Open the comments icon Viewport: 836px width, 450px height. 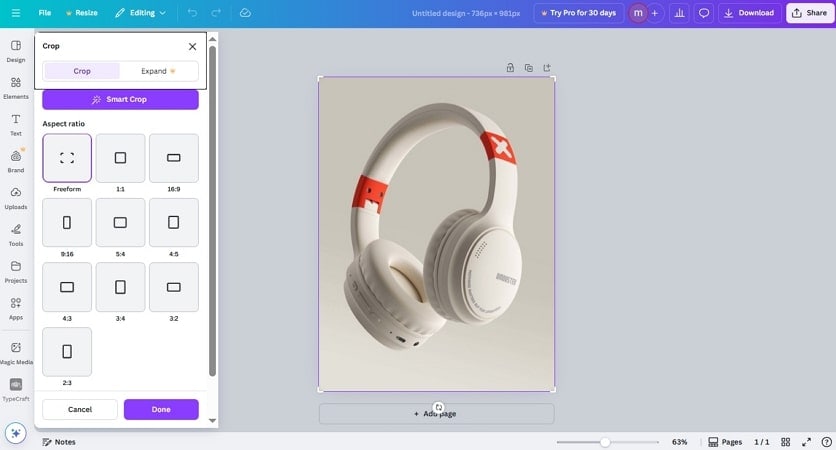[704, 13]
